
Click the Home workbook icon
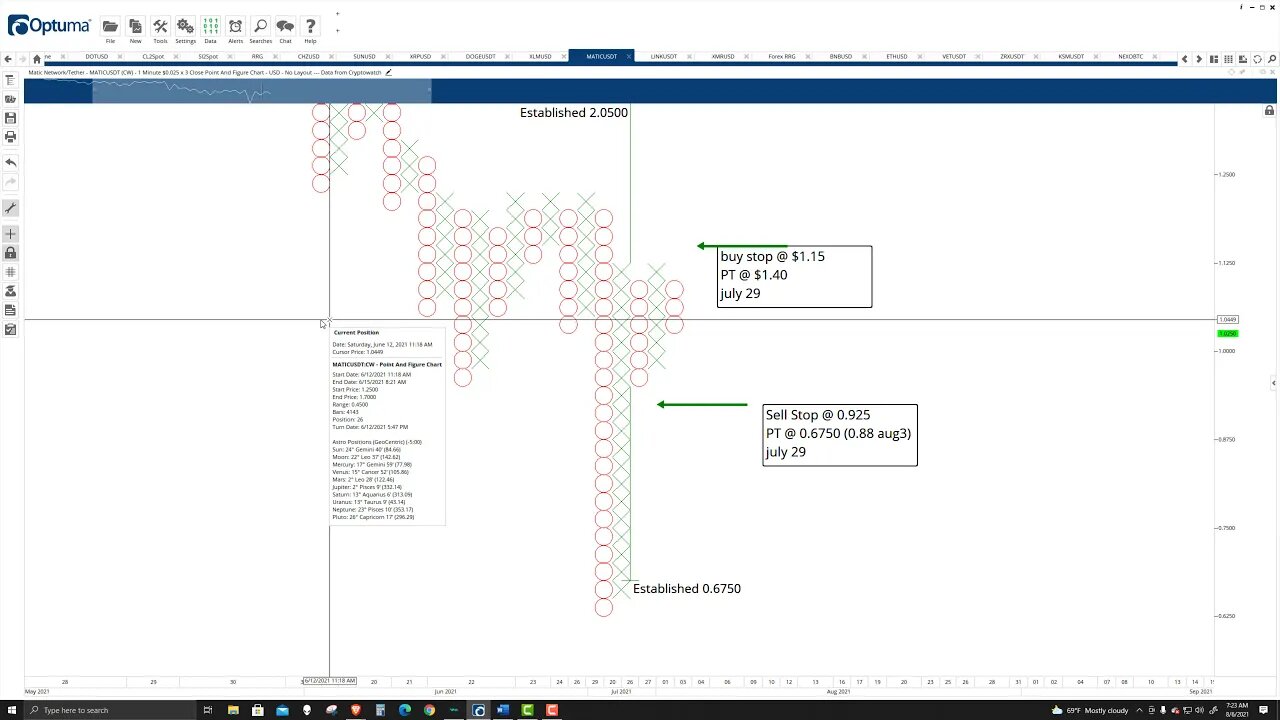37,58
